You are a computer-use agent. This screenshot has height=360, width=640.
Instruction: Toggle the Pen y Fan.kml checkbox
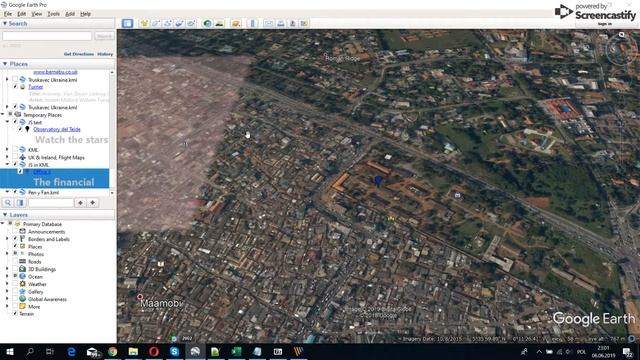[x=15, y=192]
